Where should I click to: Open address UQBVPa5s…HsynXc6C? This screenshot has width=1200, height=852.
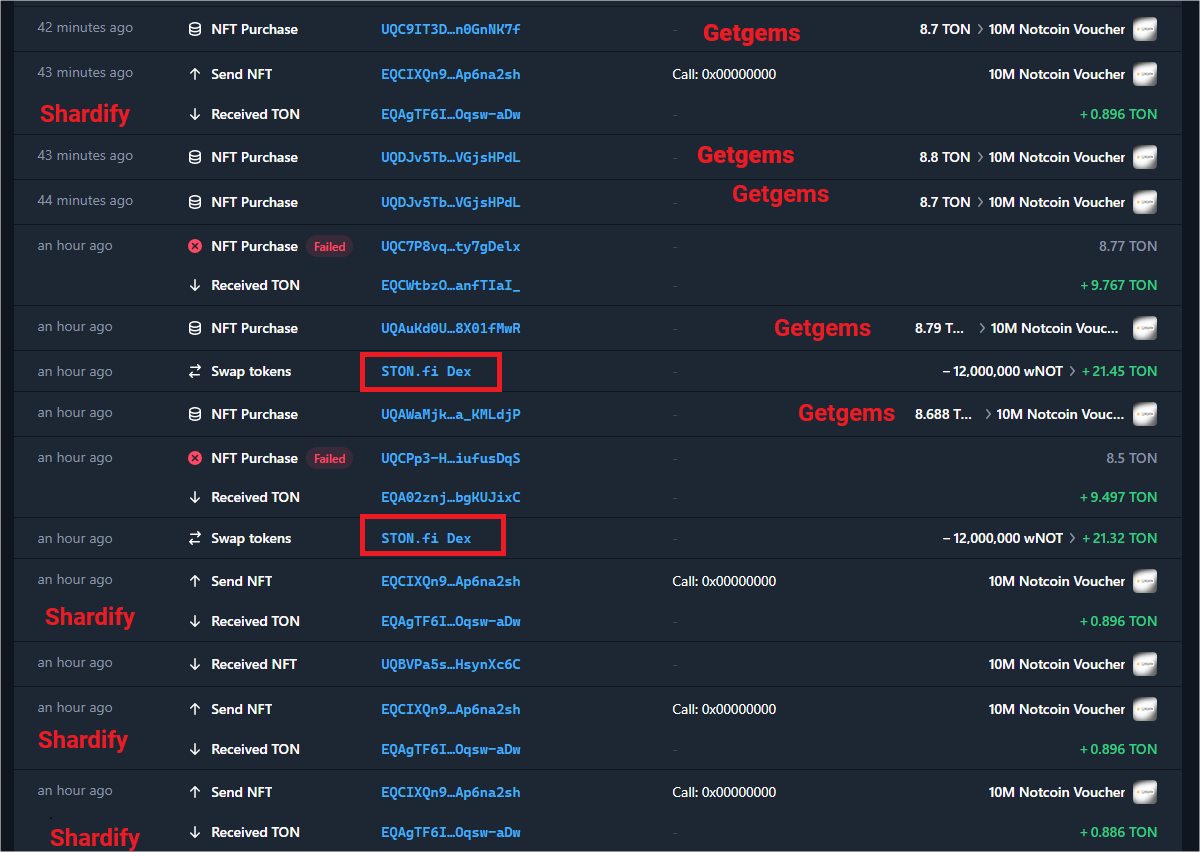click(x=450, y=664)
